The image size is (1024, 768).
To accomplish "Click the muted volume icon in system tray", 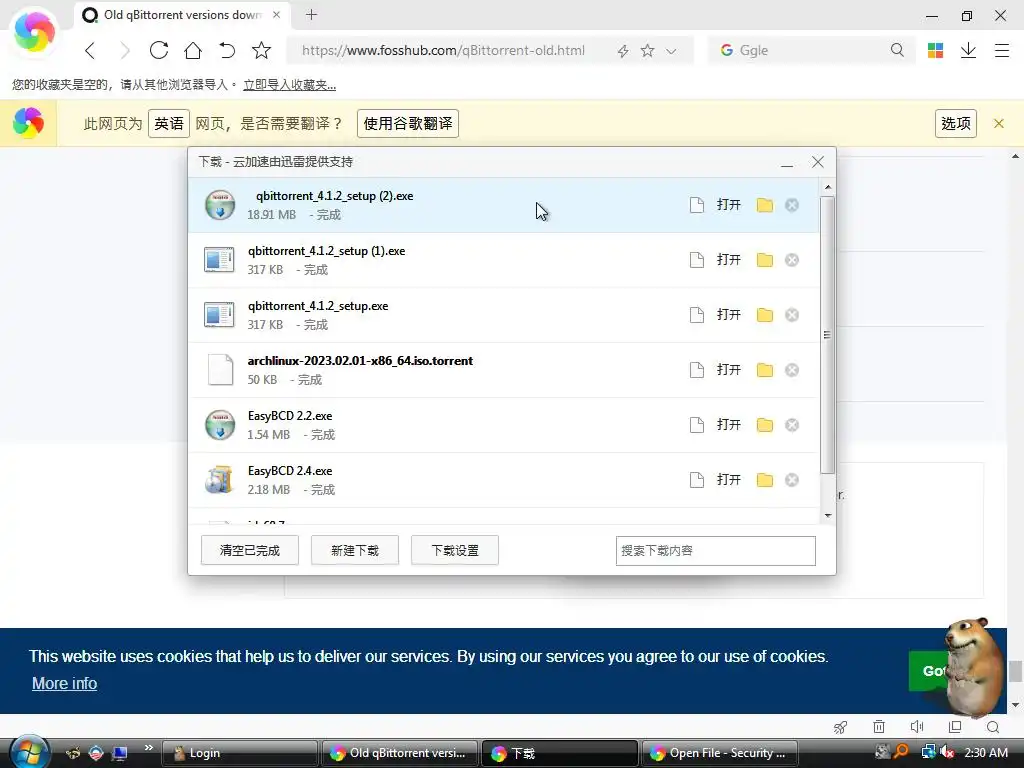I will click(x=948, y=752).
